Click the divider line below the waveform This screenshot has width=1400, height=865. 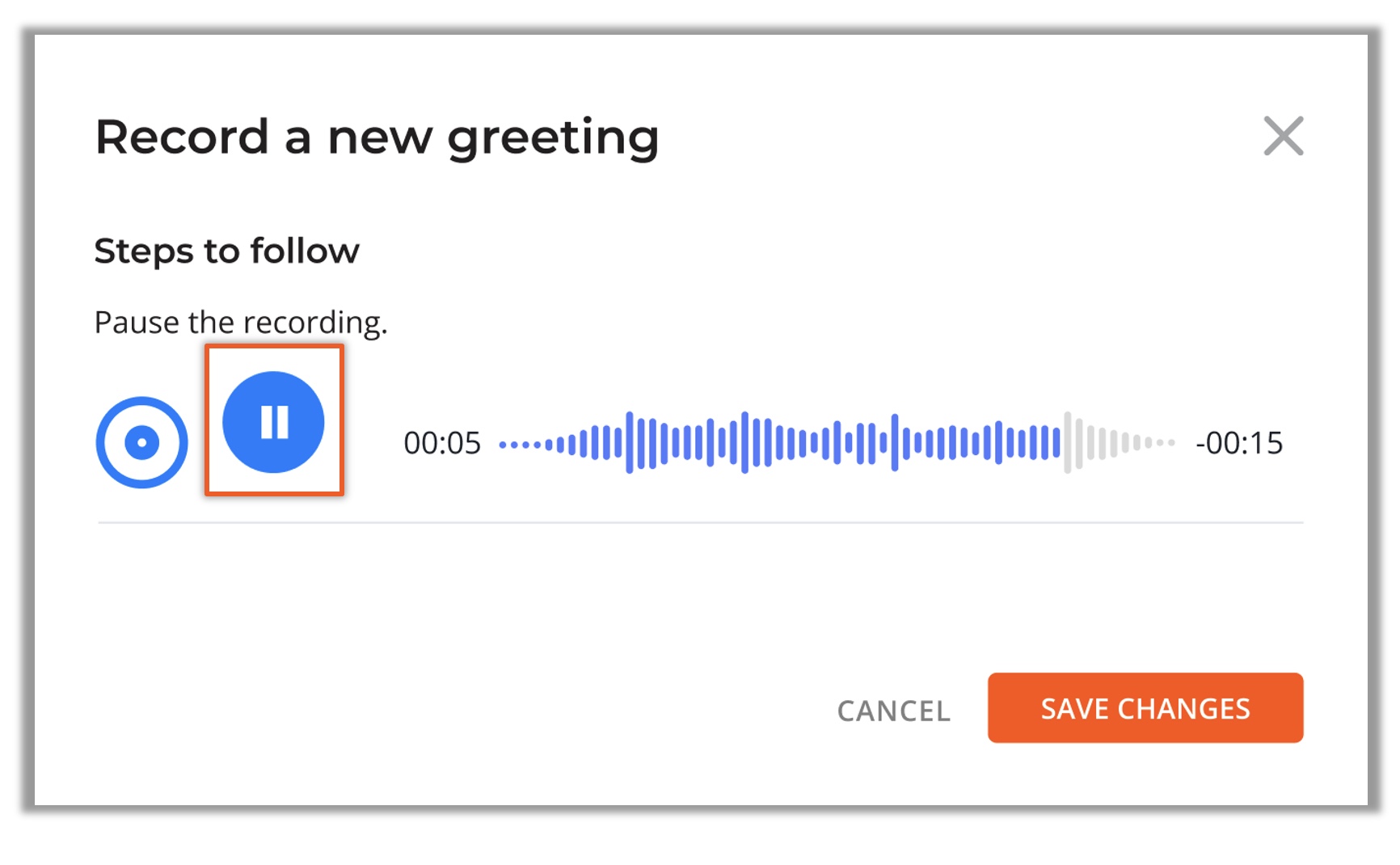point(700,523)
